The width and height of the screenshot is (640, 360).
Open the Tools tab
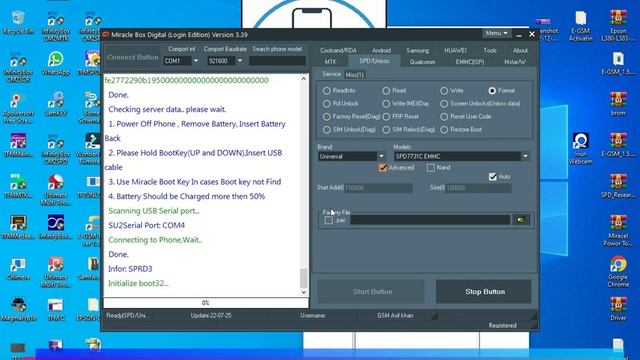[490, 51]
